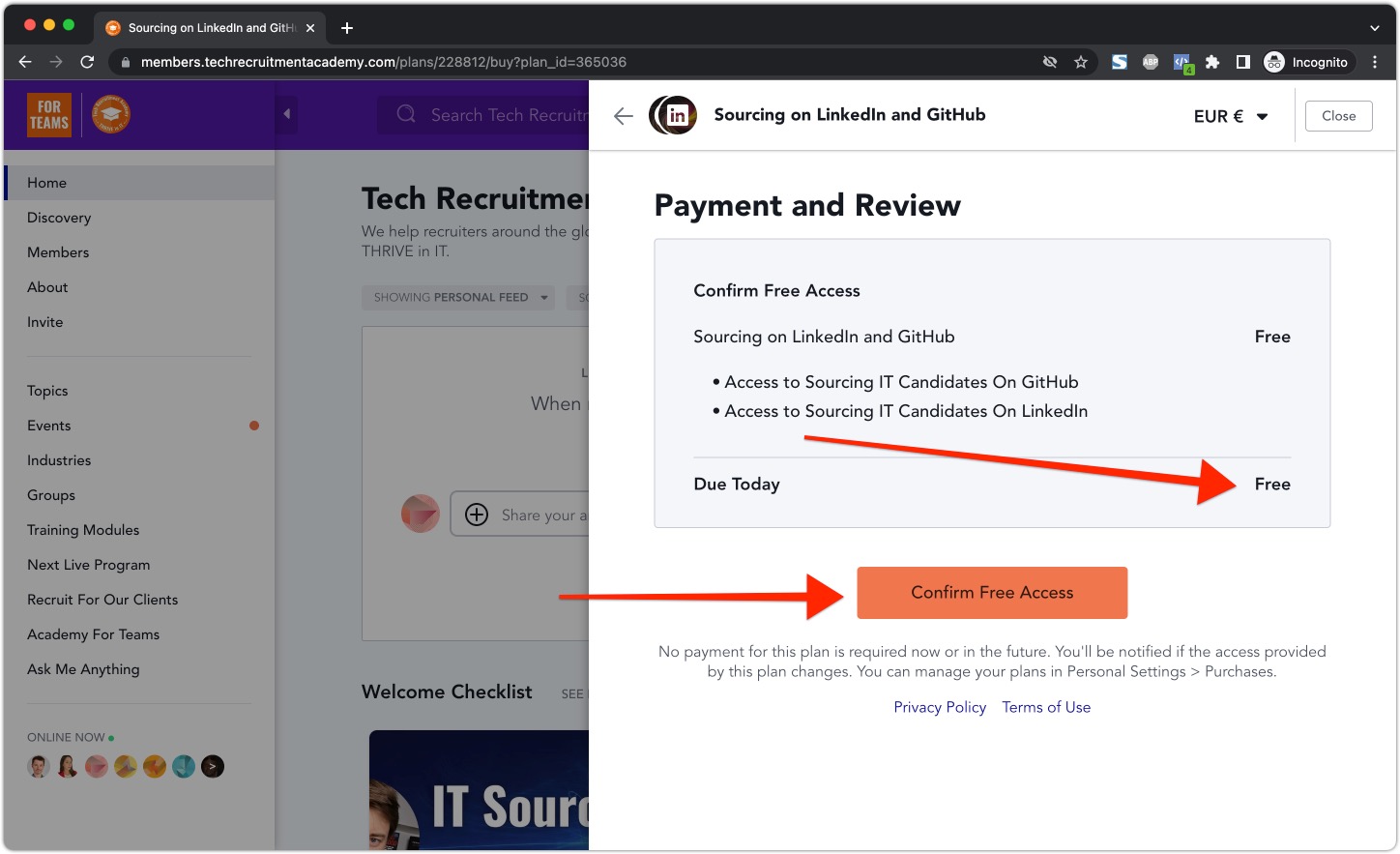Go back in browser history
The height and width of the screenshot is (854, 1400).
(x=25, y=62)
